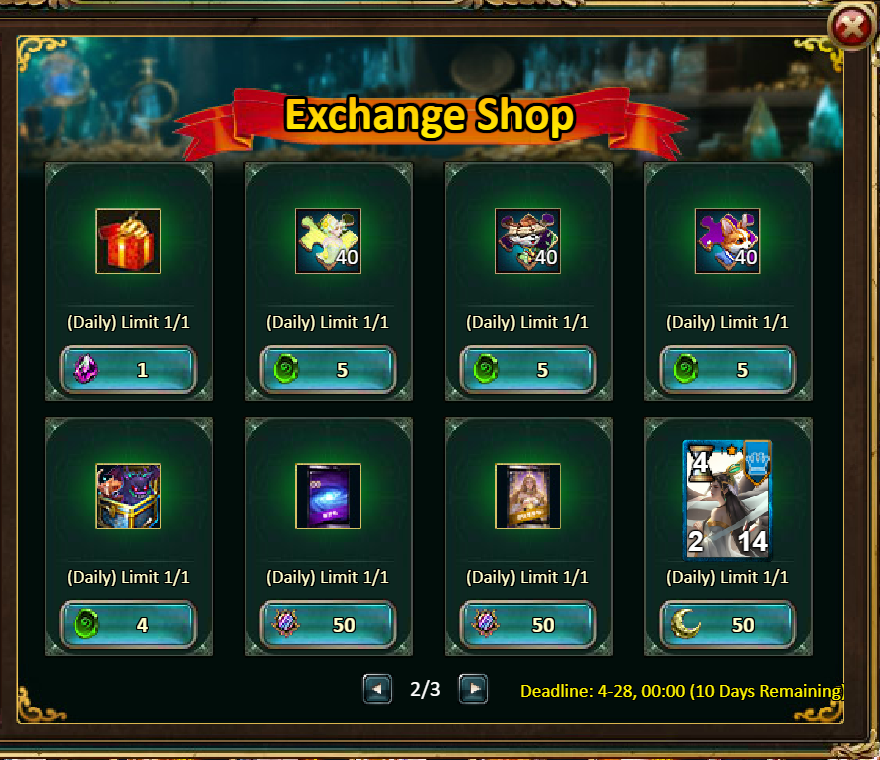Select the monster treasure chest item

[x=128, y=496]
